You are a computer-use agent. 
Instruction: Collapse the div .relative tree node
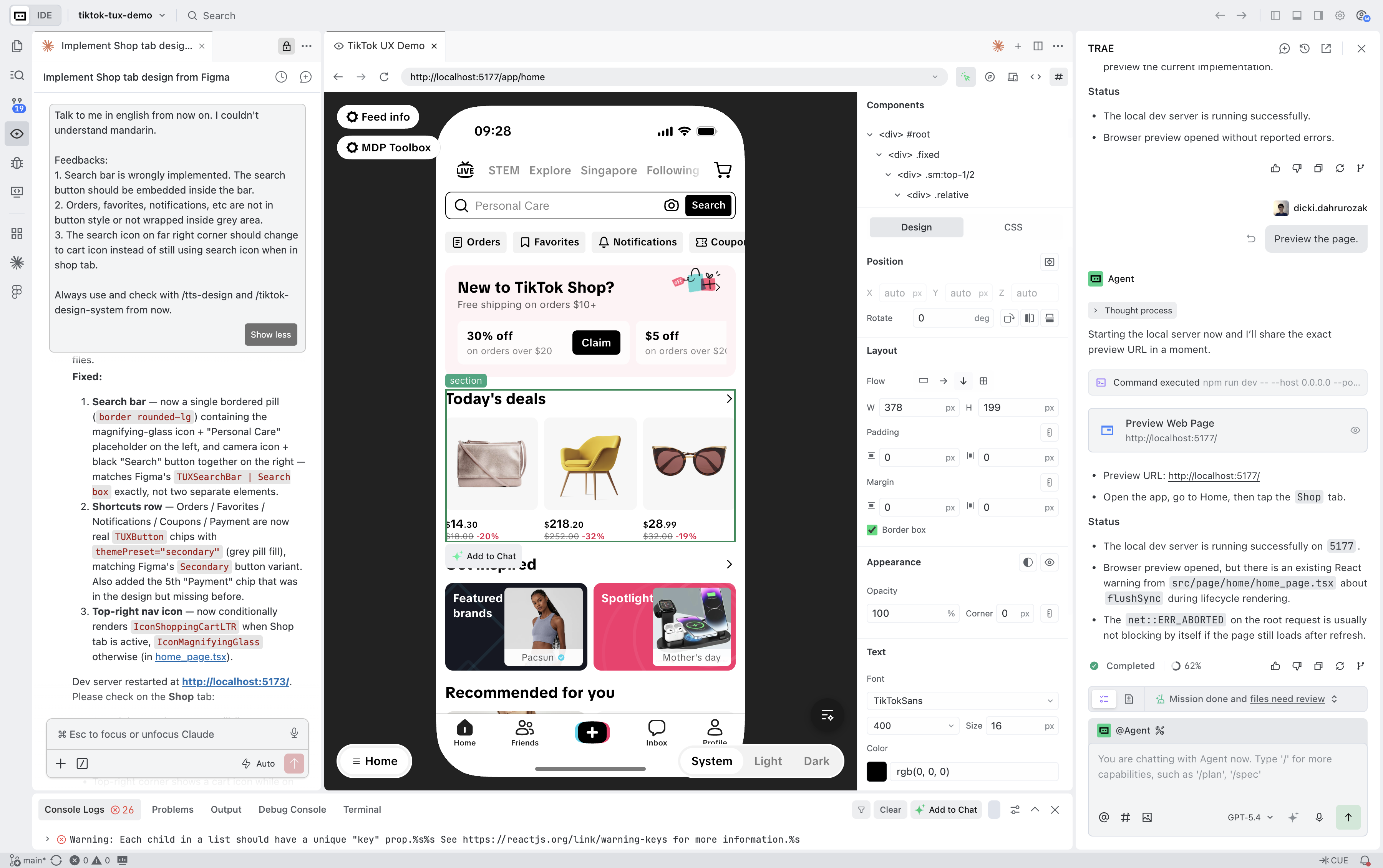897,195
